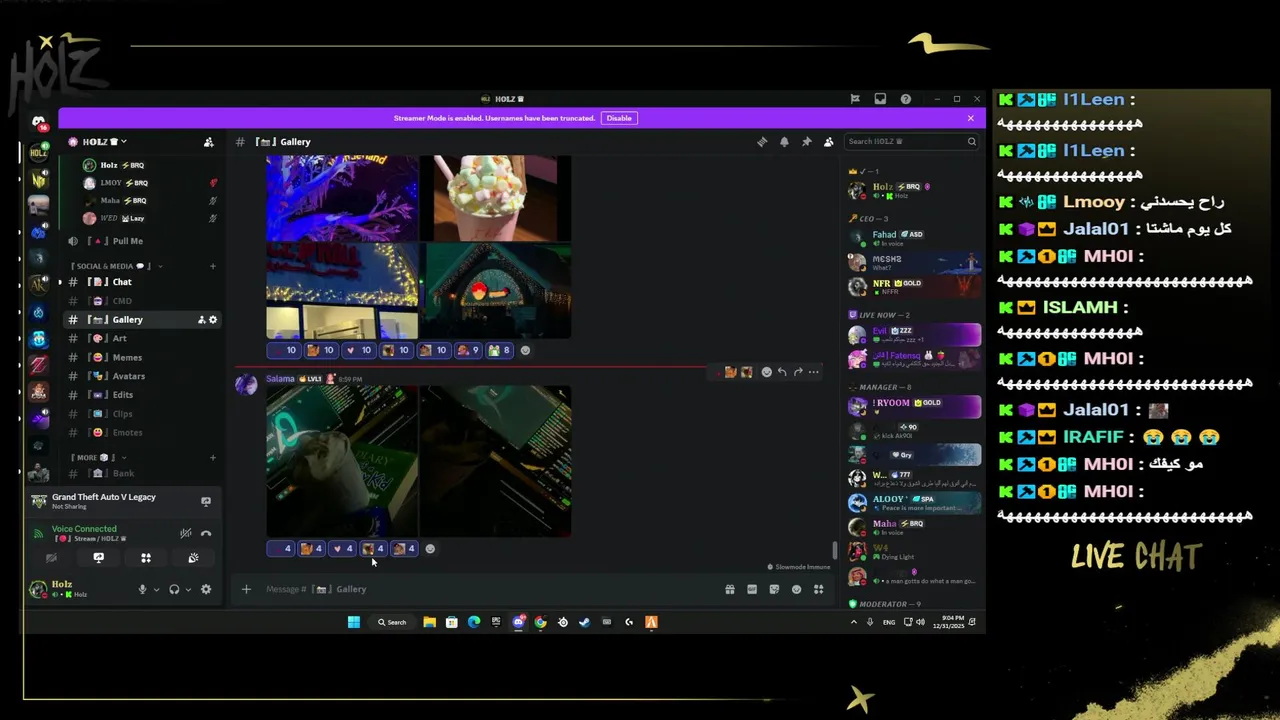
Task: Toggle noise suppression in voice panel
Action: coord(185,533)
